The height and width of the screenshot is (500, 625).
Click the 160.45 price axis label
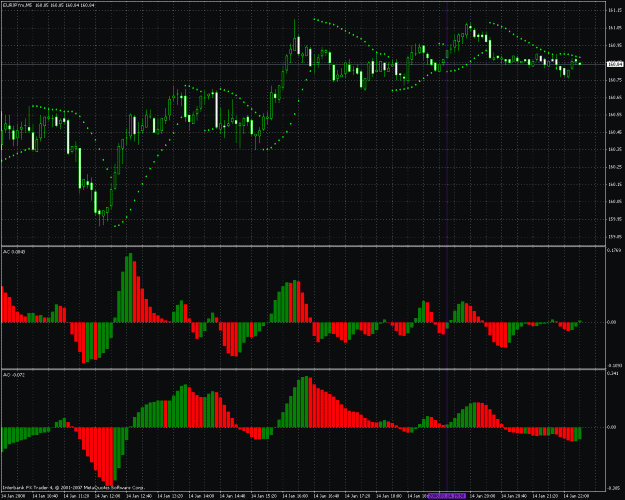(615, 132)
